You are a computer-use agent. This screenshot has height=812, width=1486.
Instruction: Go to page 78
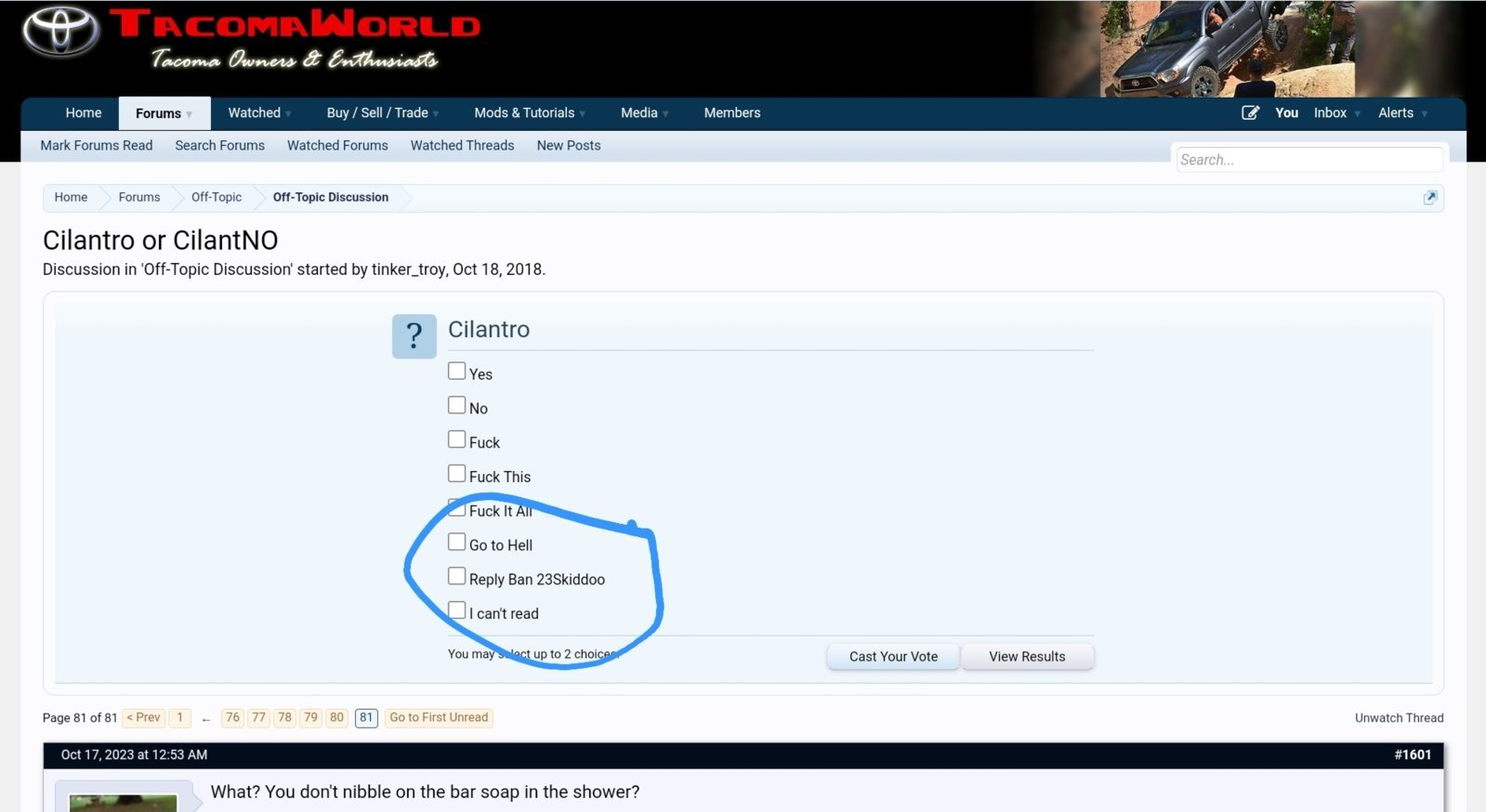[x=285, y=717]
